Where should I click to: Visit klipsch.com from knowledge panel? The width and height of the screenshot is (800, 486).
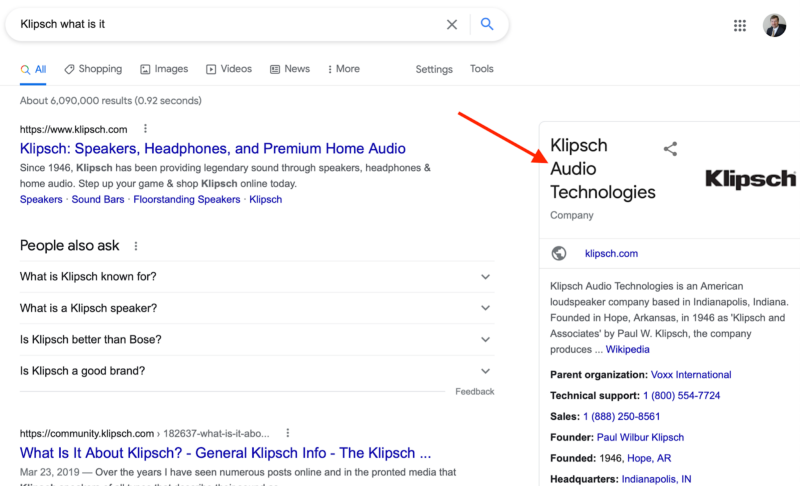click(x=611, y=253)
